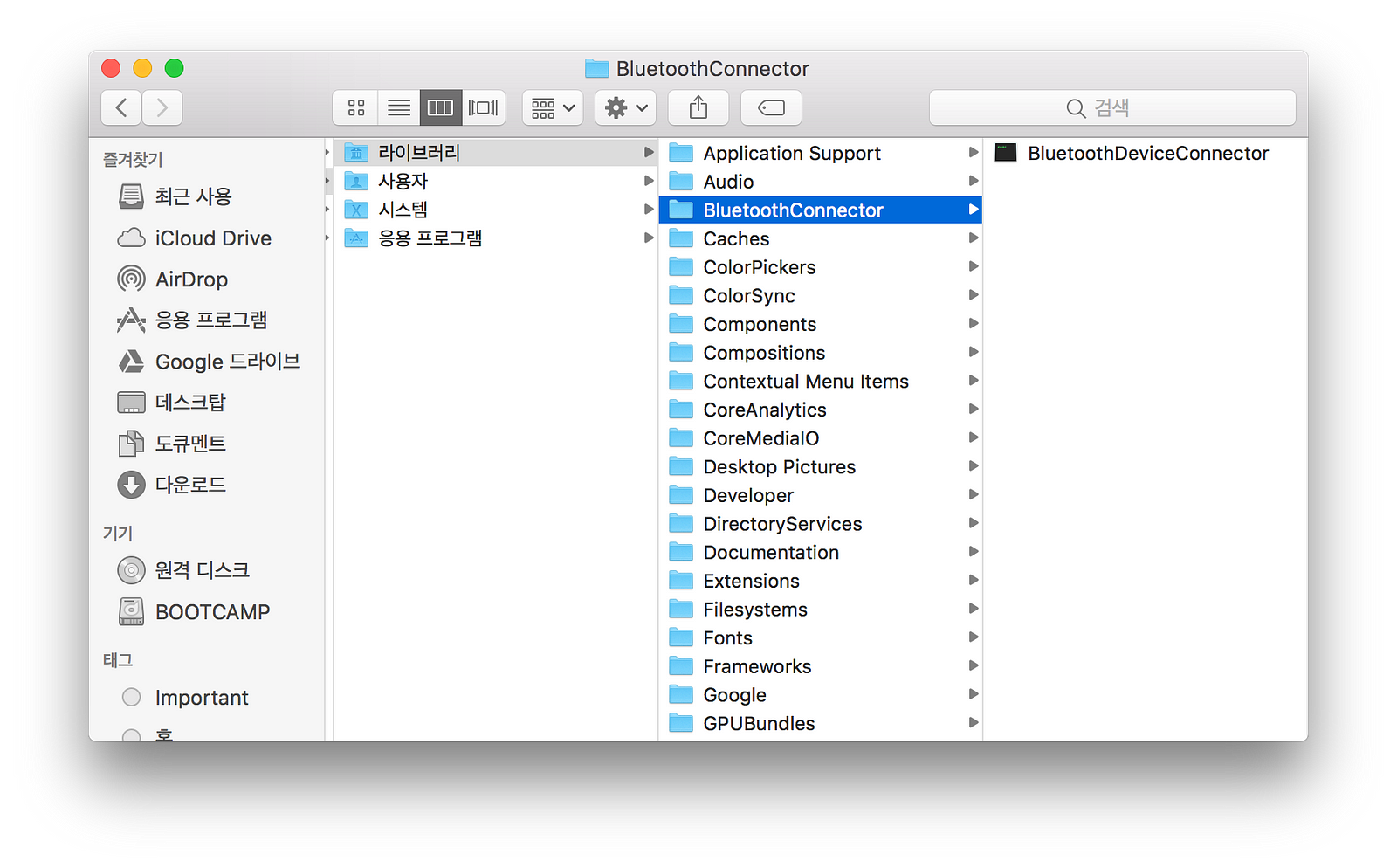
Task: Go back with the left chevron button
Action: point(121,107)
